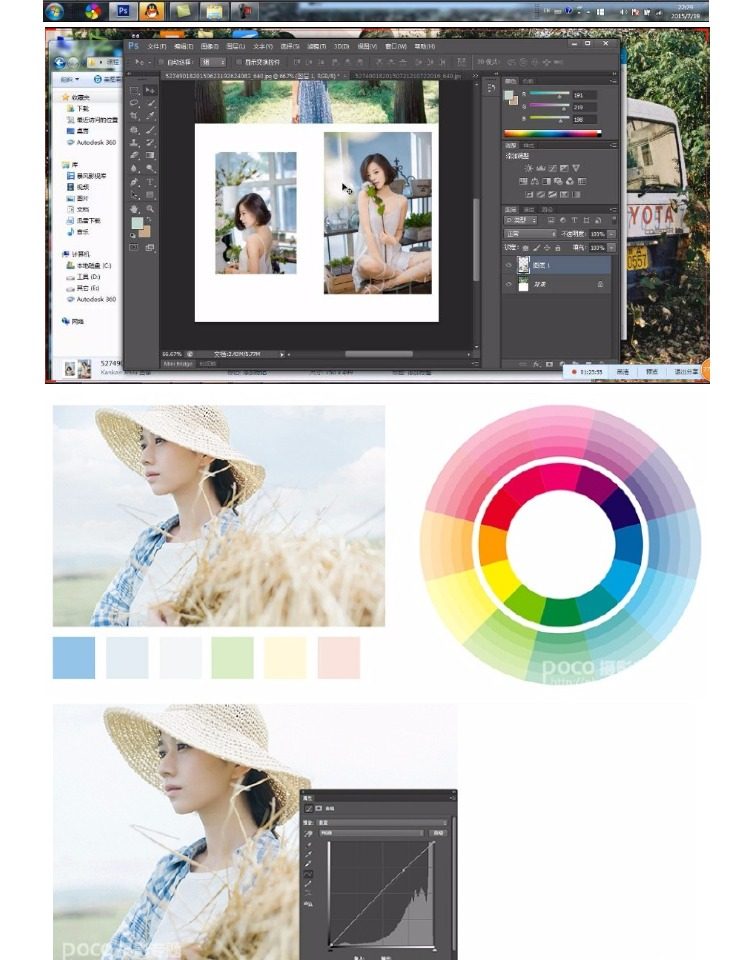750x960 pixels.
Task: Select the Rectangular Marquee tool
Action: coord(135,91)
